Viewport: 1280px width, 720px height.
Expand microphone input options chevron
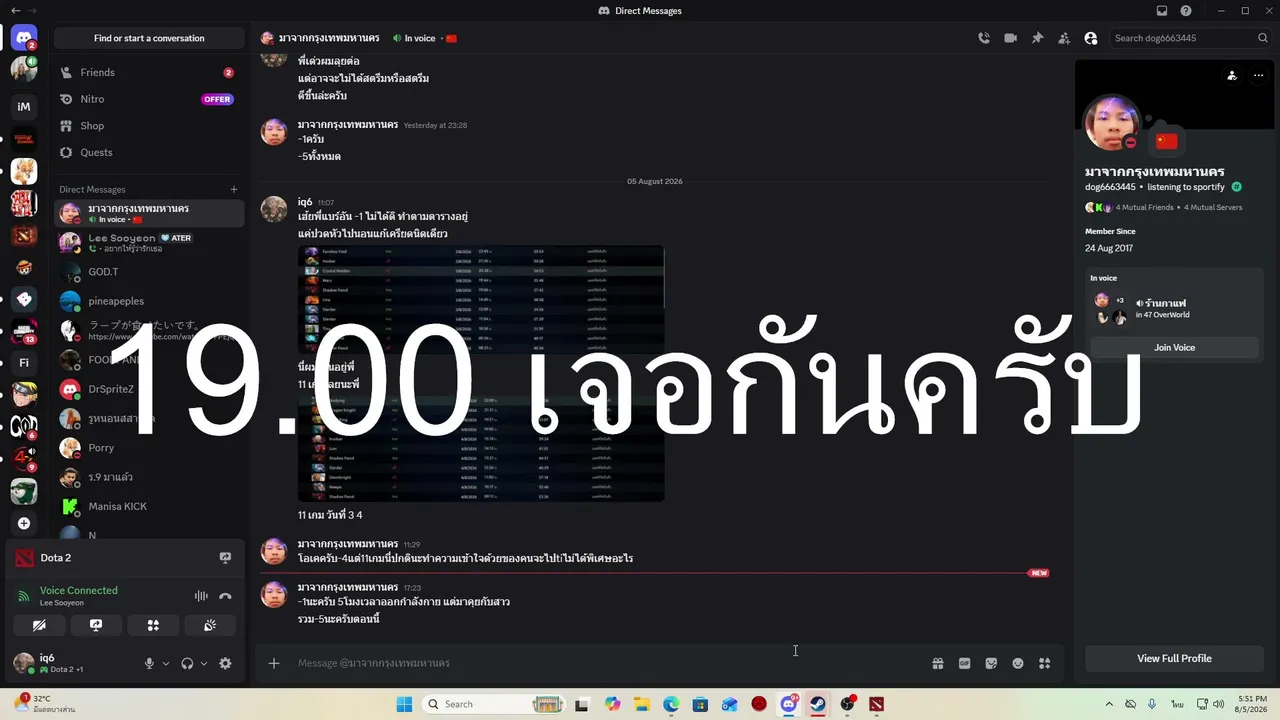(166, 663)
